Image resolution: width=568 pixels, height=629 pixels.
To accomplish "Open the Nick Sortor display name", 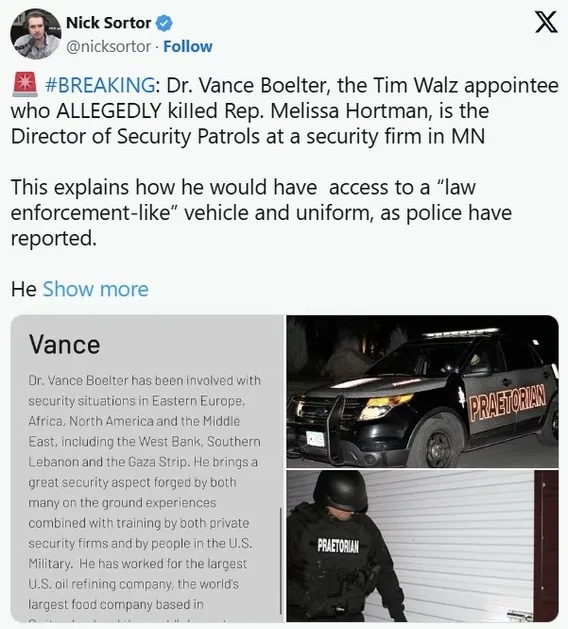I will click(x=108, y=23).
